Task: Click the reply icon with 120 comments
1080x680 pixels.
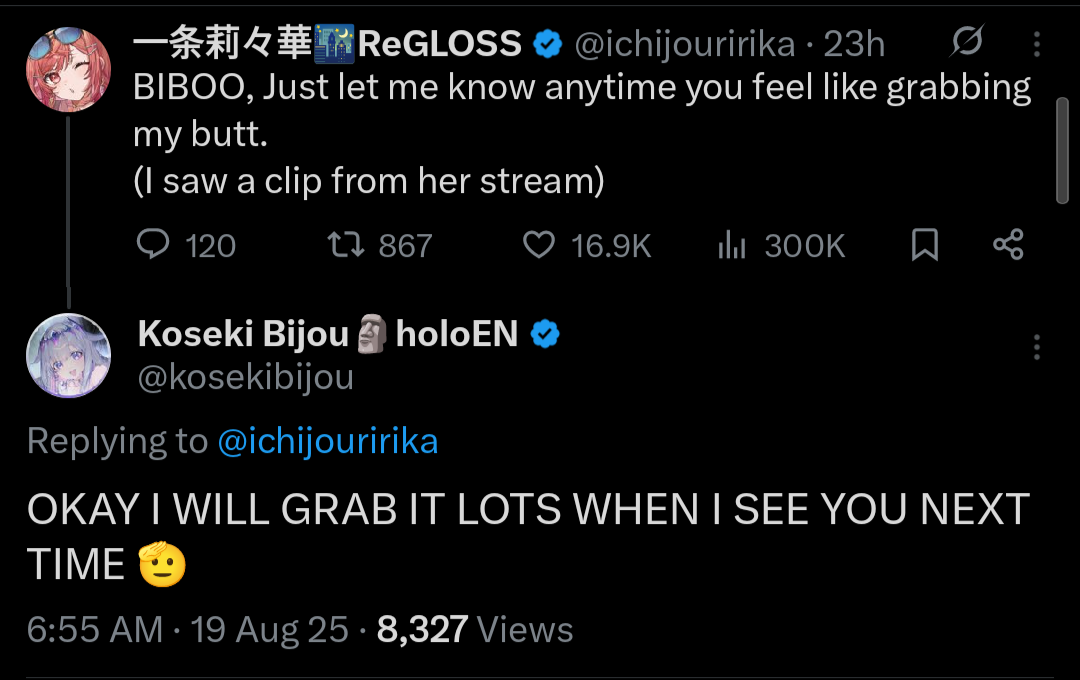Action: [153, 245]
